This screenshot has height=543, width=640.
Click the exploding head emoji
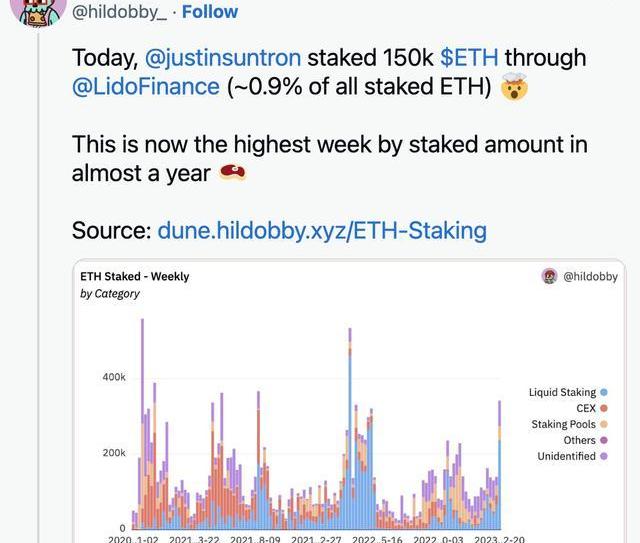[x=513, y=88]
